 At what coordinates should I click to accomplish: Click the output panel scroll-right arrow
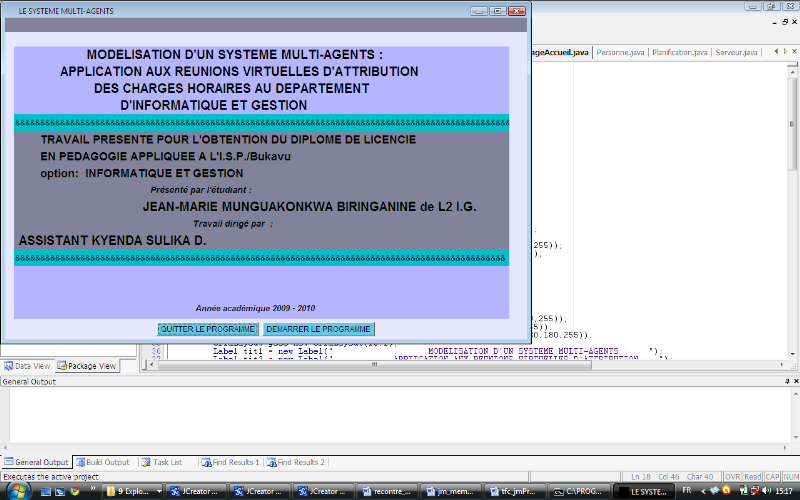[785, 447]
